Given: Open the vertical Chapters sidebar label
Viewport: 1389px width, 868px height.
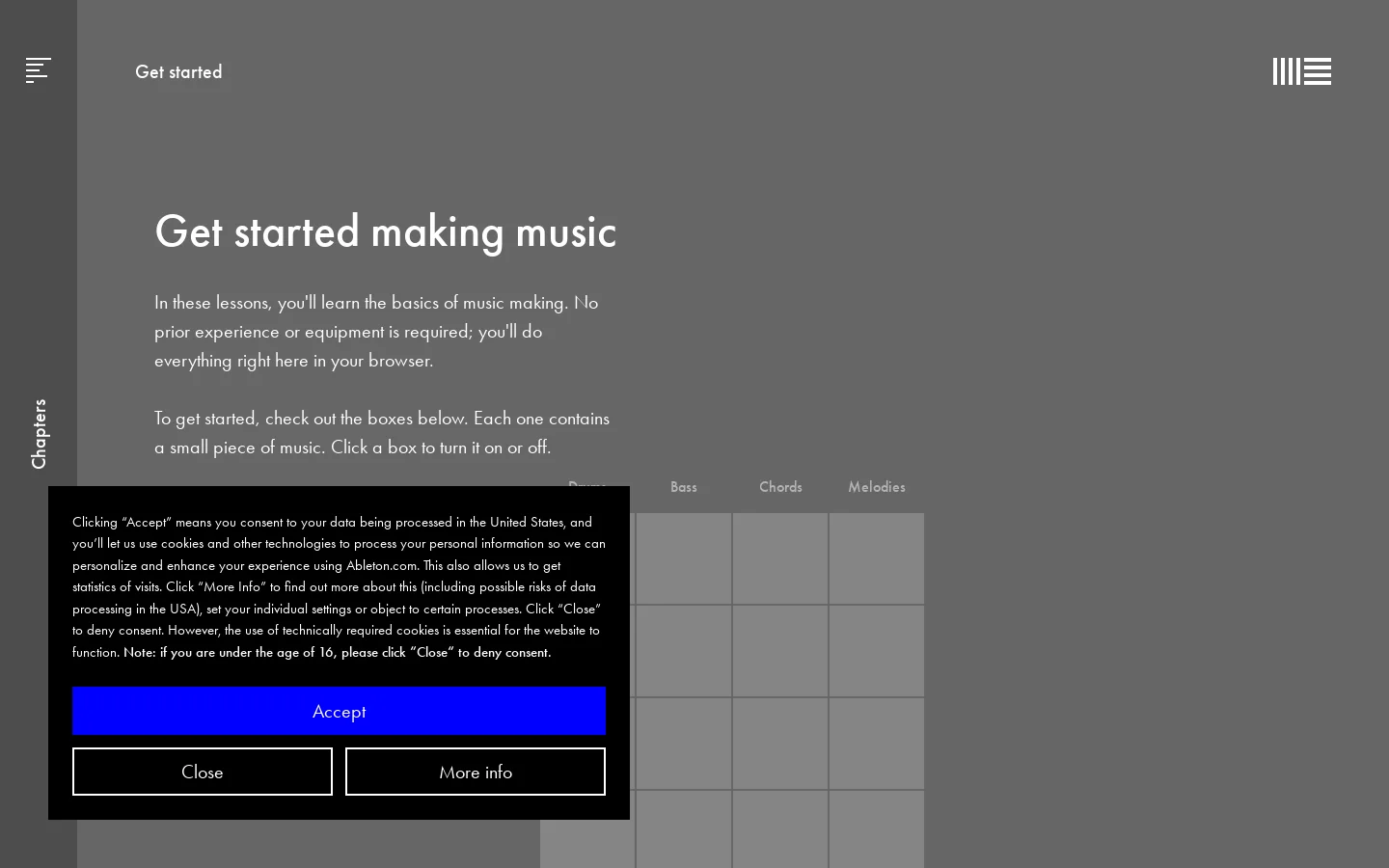Looking at the screenshot, I should click(39, 434).
